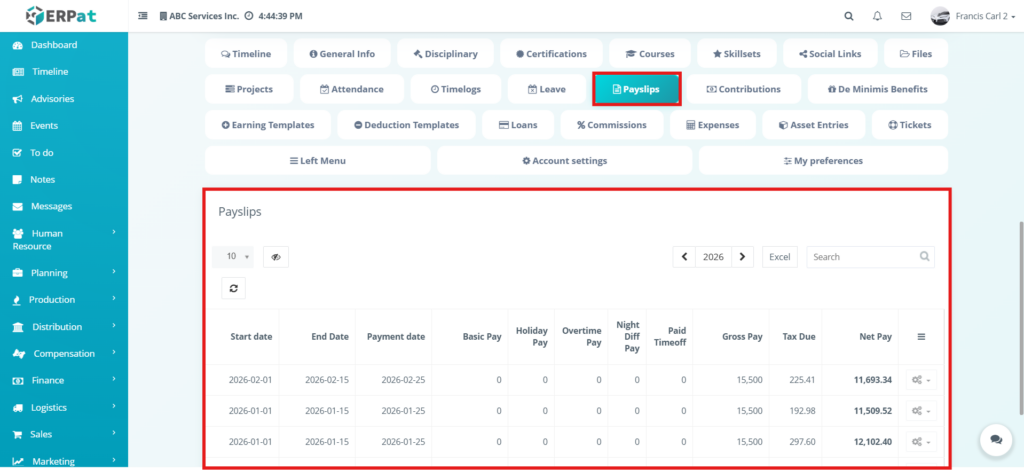
Task: Click the payslips Search input field
Action: 862,257
